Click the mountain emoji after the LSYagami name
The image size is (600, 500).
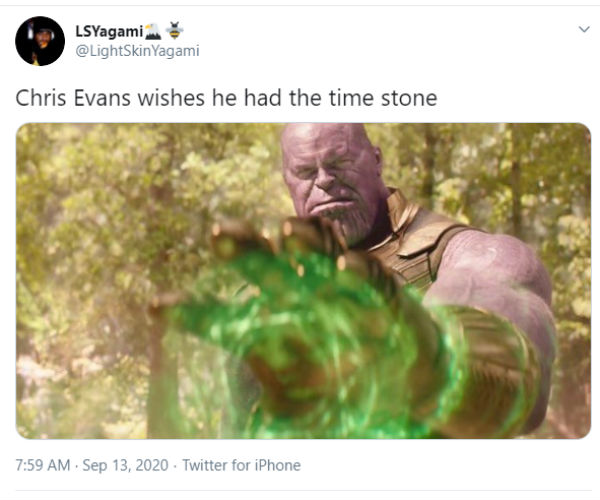click(153, 30)
